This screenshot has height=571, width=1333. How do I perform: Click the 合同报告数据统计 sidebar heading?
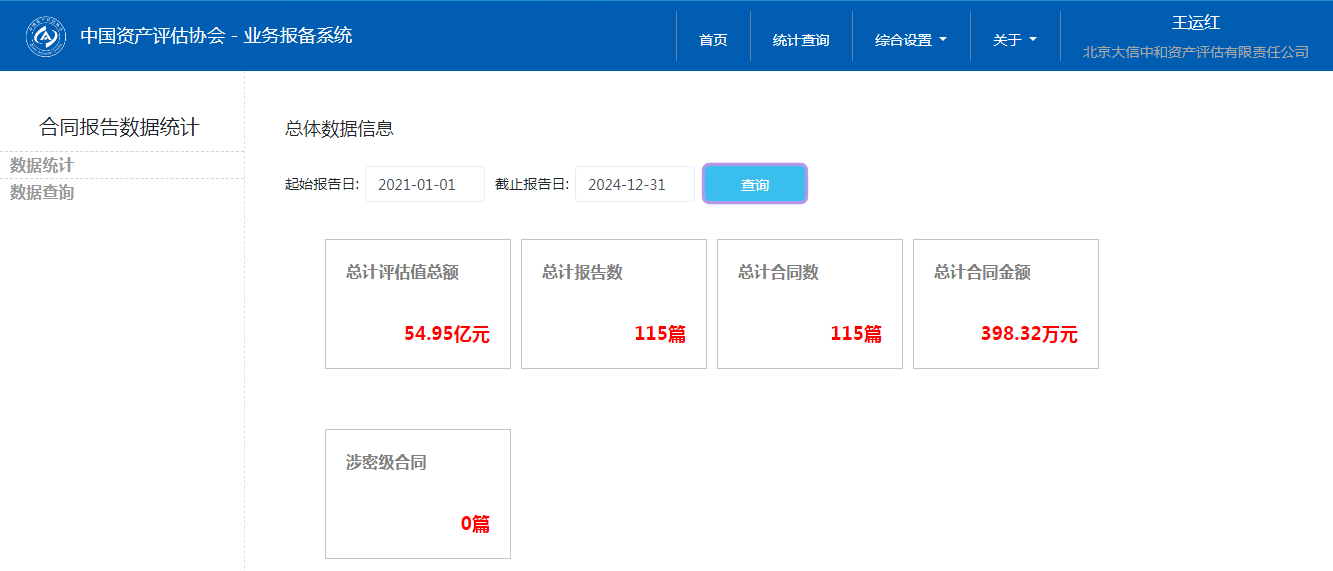(119, 127)
